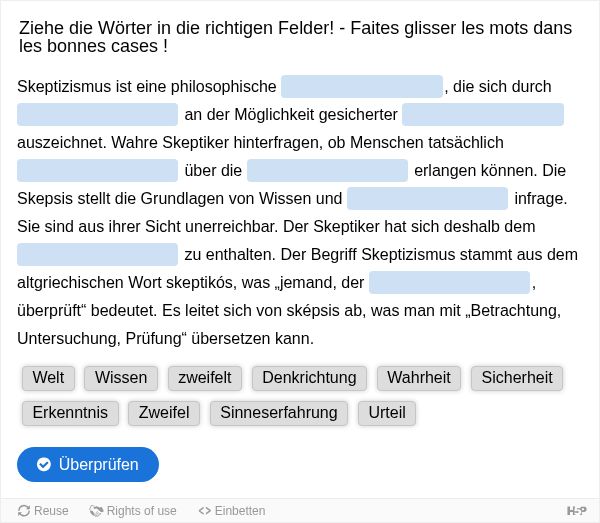600x523 pixels.
Task: Click blank field before 'zu enthalten'
Action: tap(97, 254)
